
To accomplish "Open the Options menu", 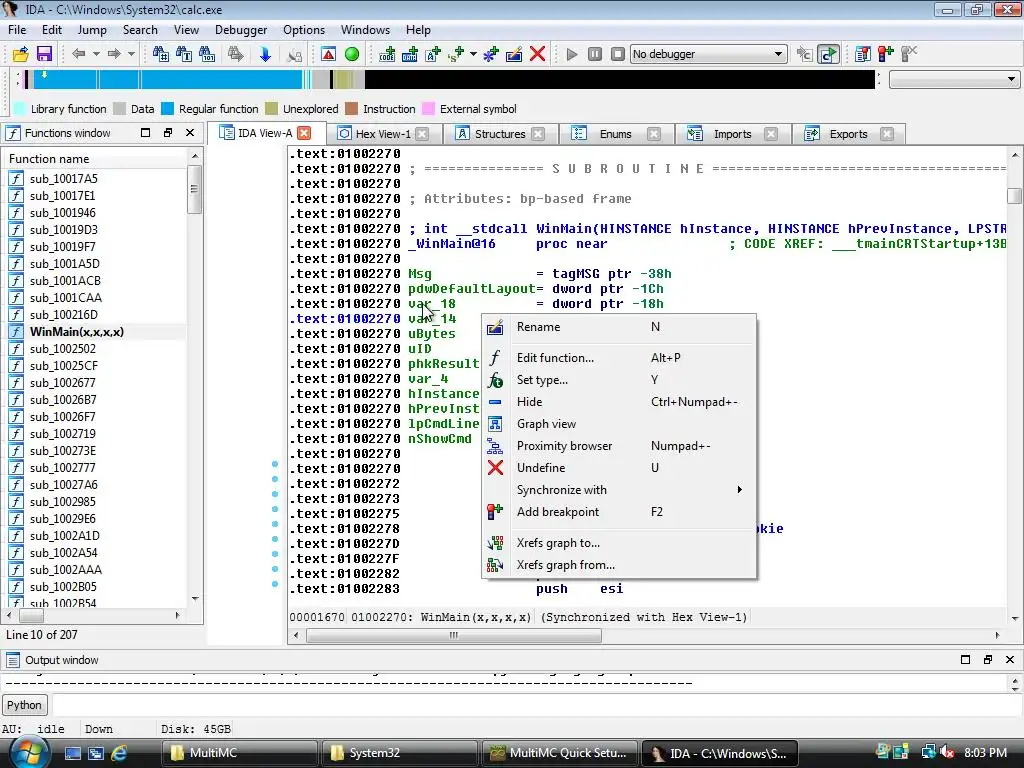I will 304,30.
